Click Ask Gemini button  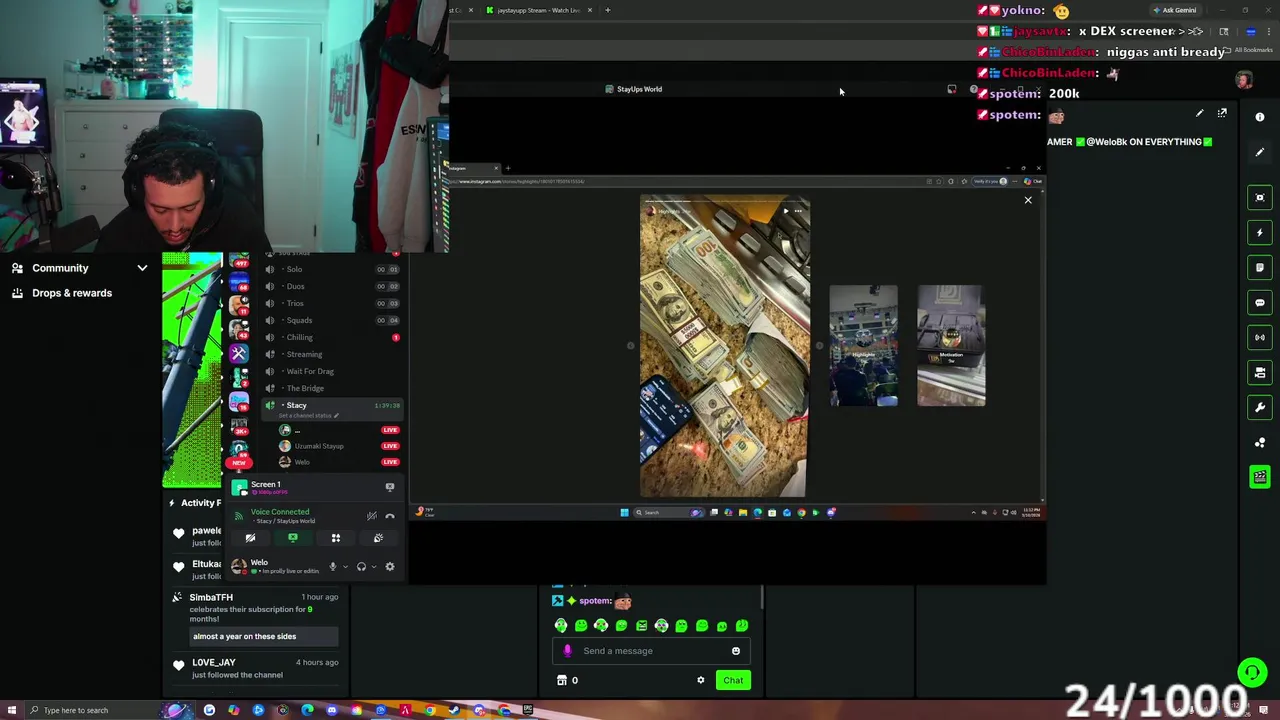click(1174, 10)
